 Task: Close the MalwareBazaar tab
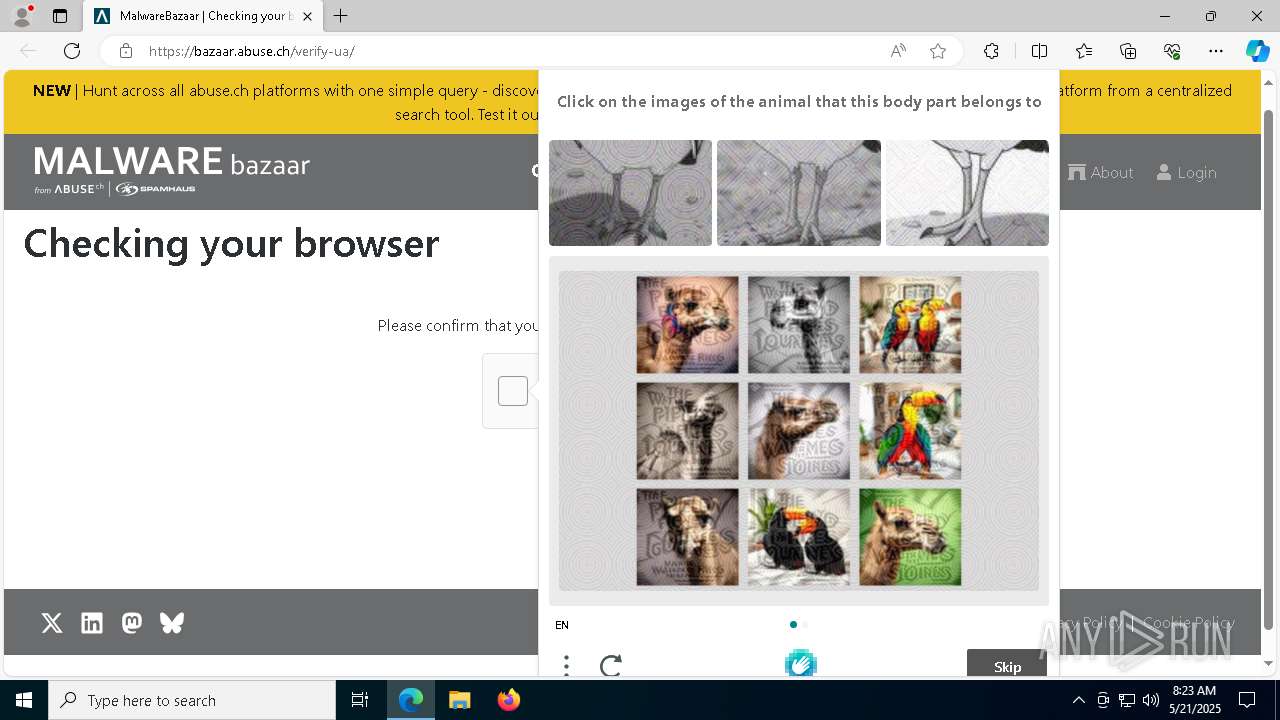click(307, 16)
